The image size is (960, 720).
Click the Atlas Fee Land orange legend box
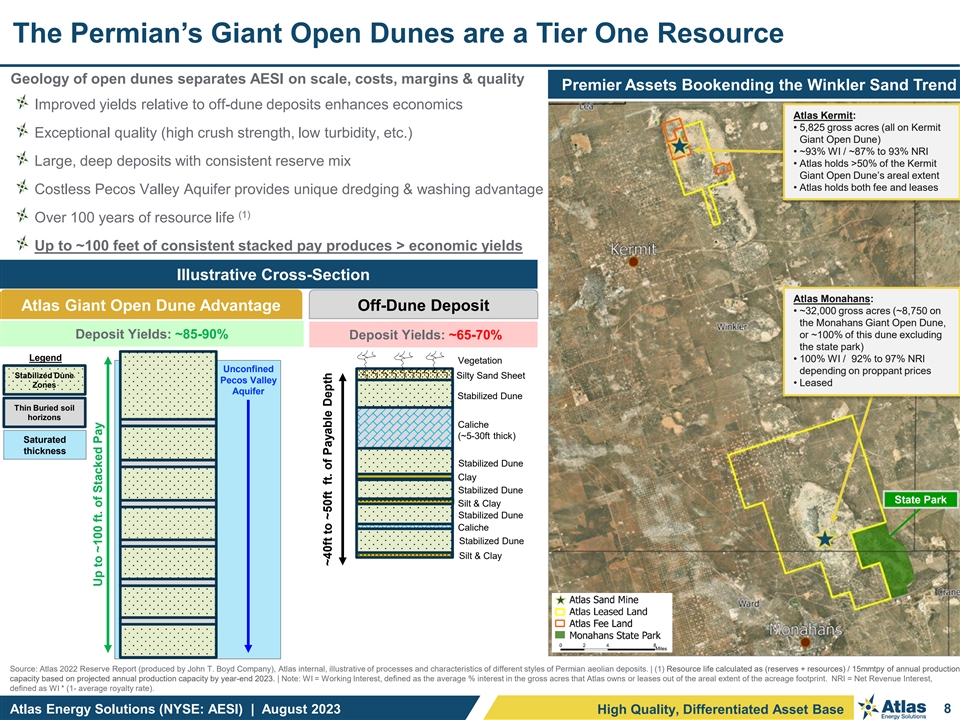[x=560, y=624]
